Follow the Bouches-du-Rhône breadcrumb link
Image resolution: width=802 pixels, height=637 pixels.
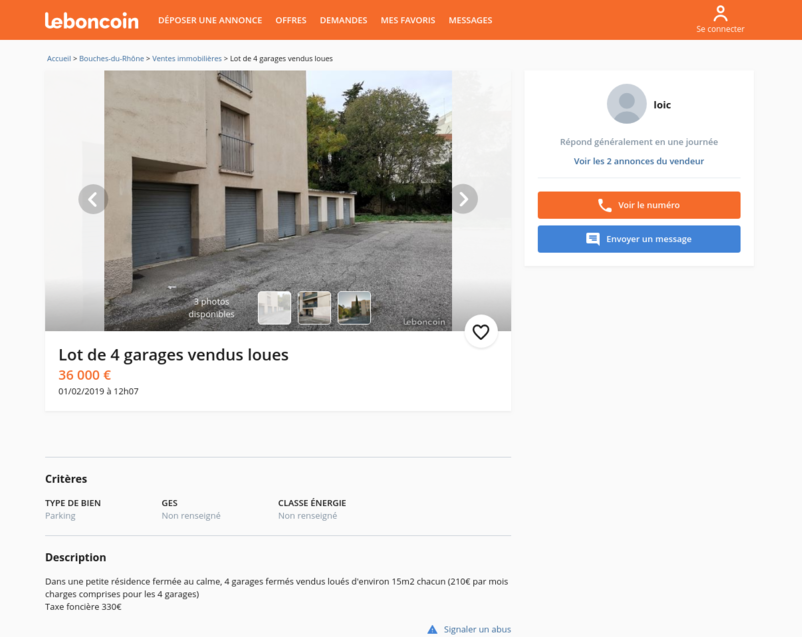[x=112, y=59]
